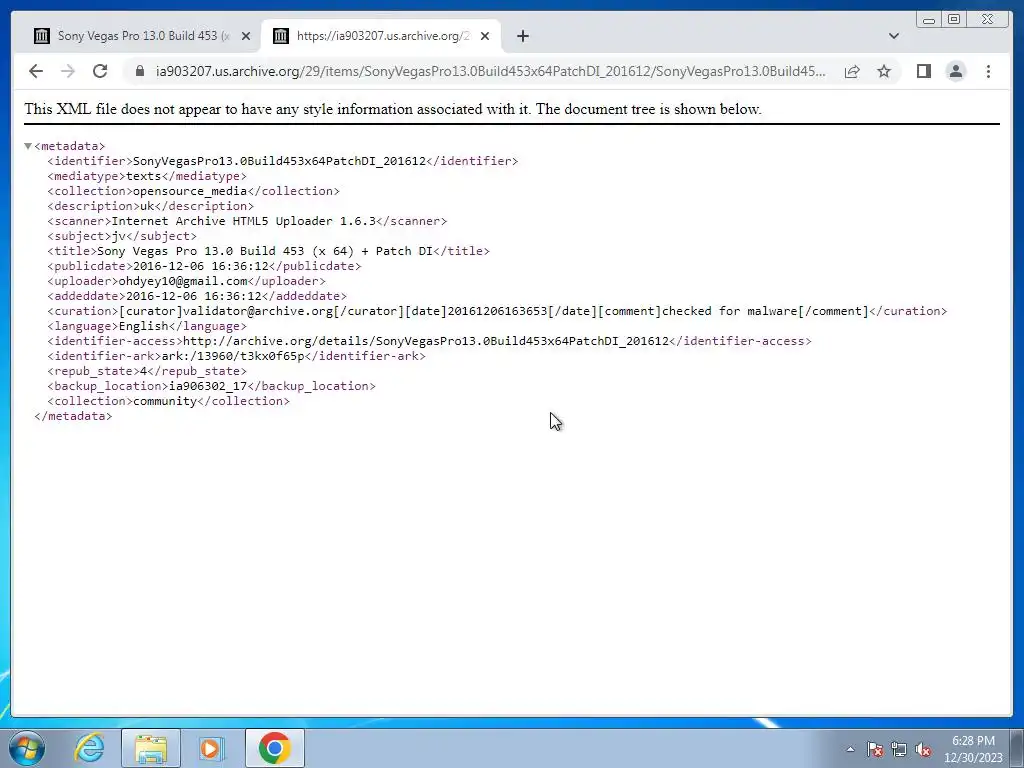Collapse the metadata XML node
Viewport: 1024px width, 768px height.
(27, 146)
